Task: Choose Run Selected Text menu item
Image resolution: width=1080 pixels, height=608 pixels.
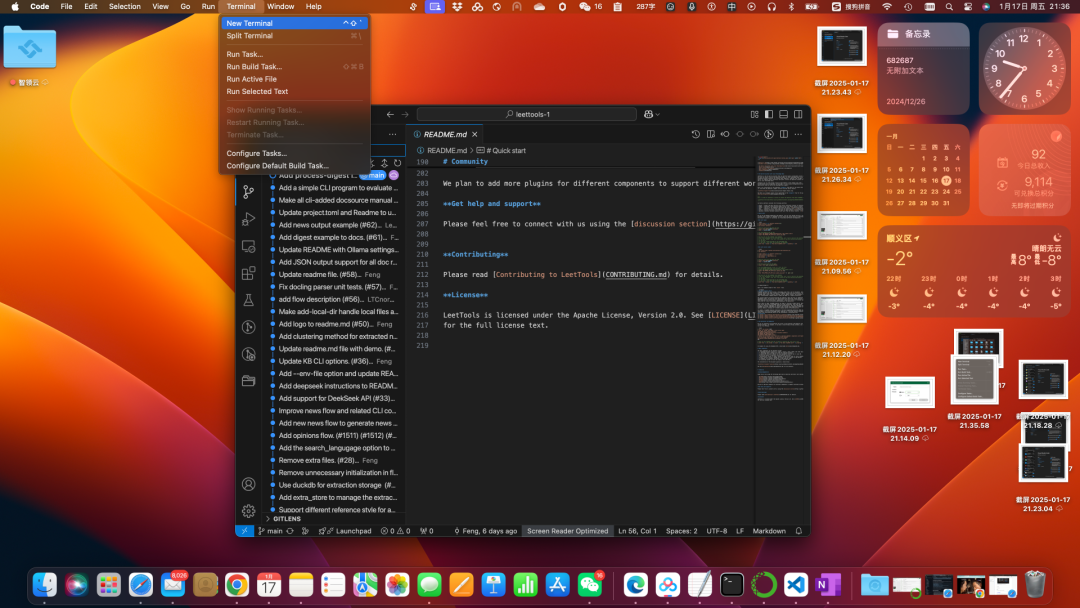Action: click(x=294, y=92)
